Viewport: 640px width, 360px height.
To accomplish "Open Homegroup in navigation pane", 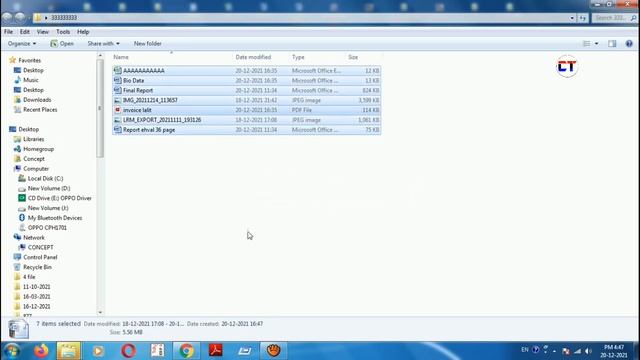I will pyautogui.click(x=38, y=149).
